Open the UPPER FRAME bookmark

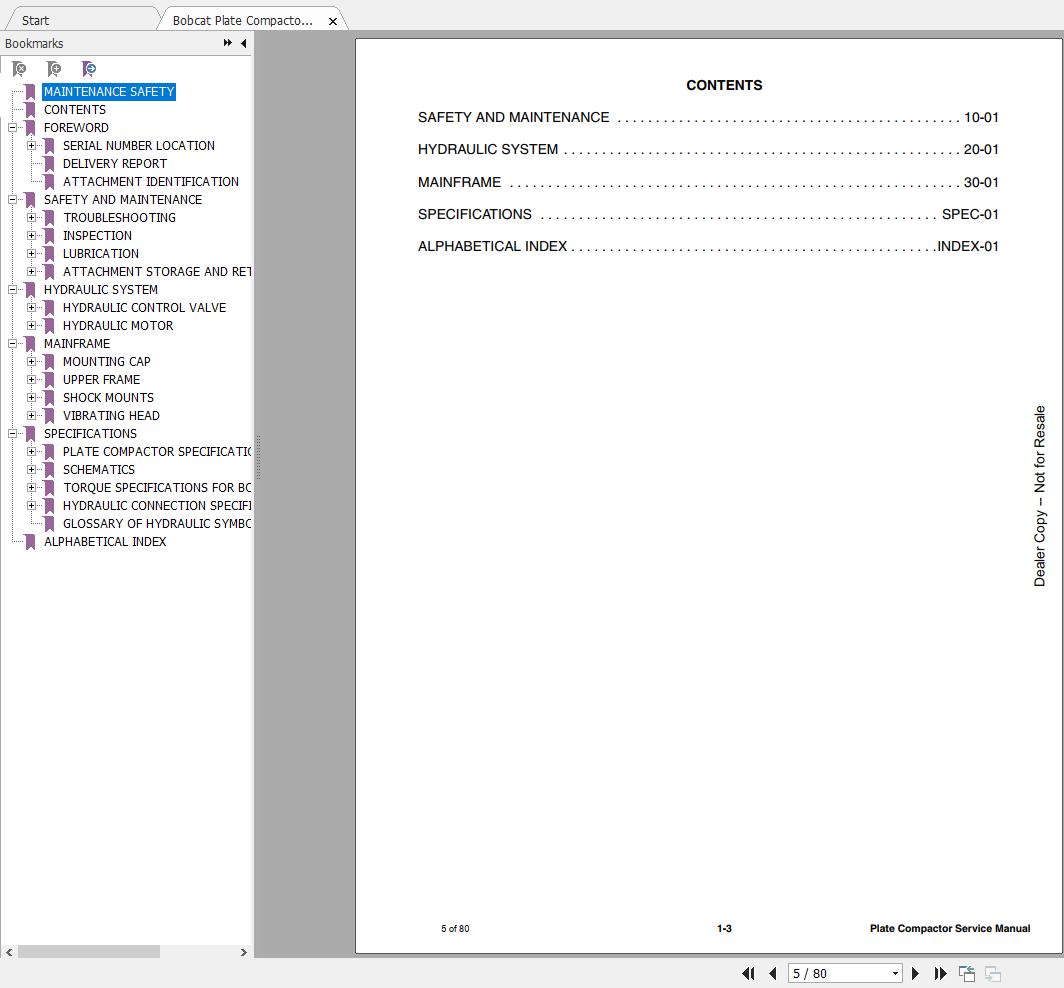(x=102, y=379)
